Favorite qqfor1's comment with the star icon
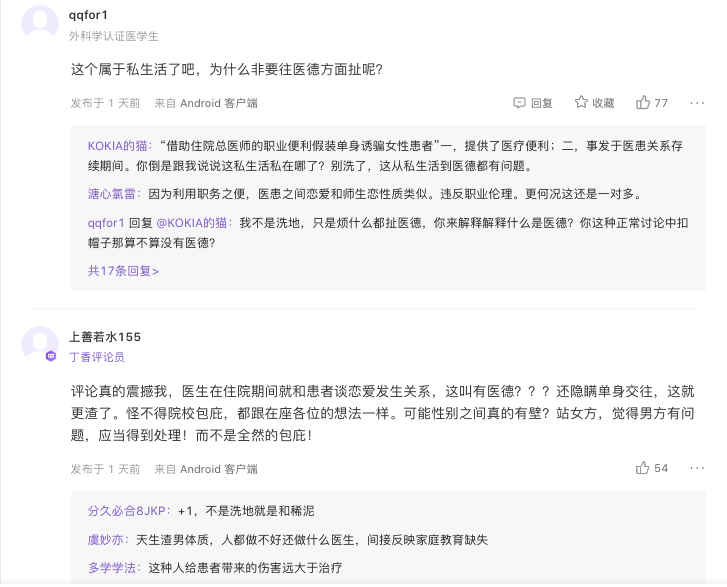 581,102
